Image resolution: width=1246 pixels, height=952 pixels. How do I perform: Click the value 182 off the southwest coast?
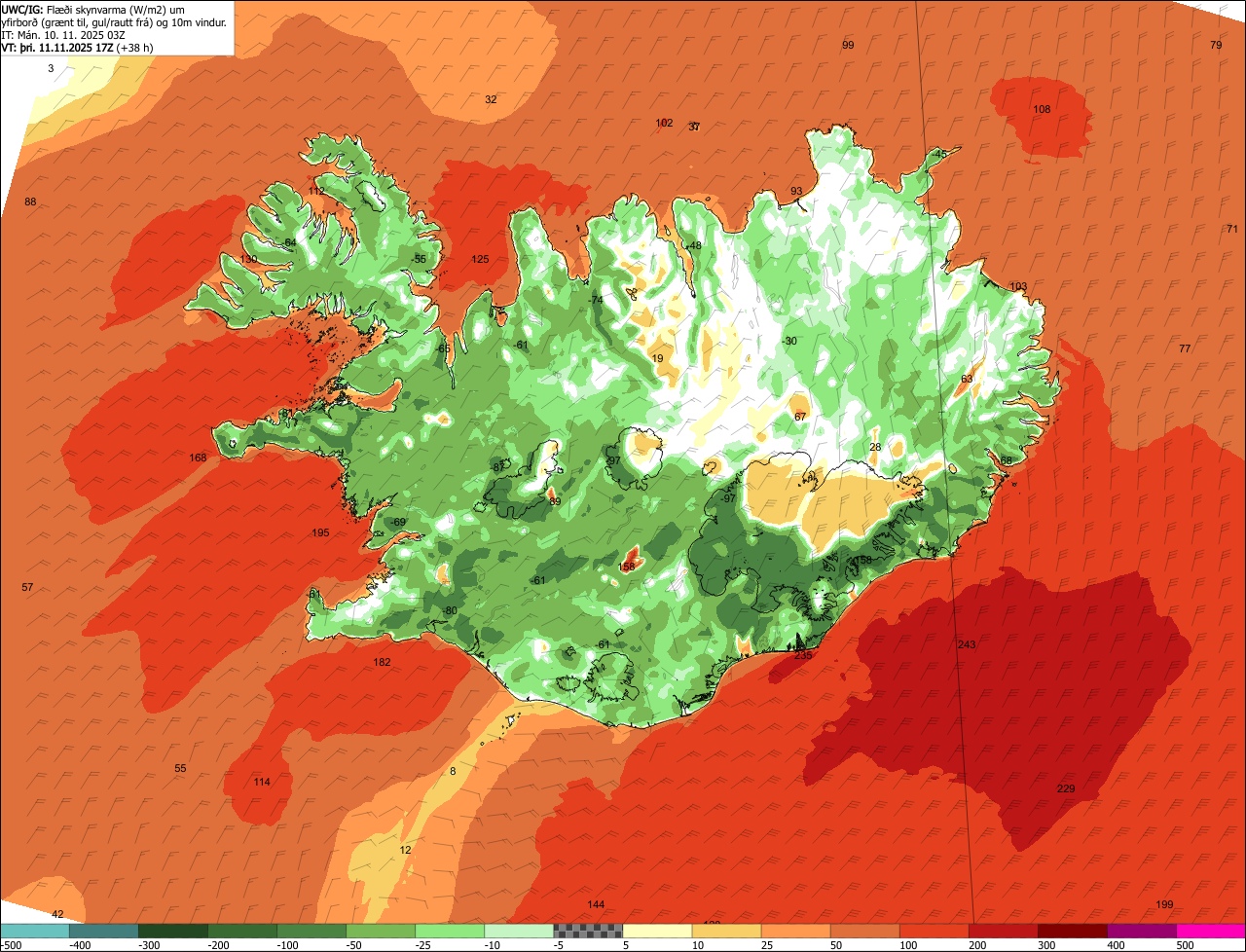(x=382, y=662)
